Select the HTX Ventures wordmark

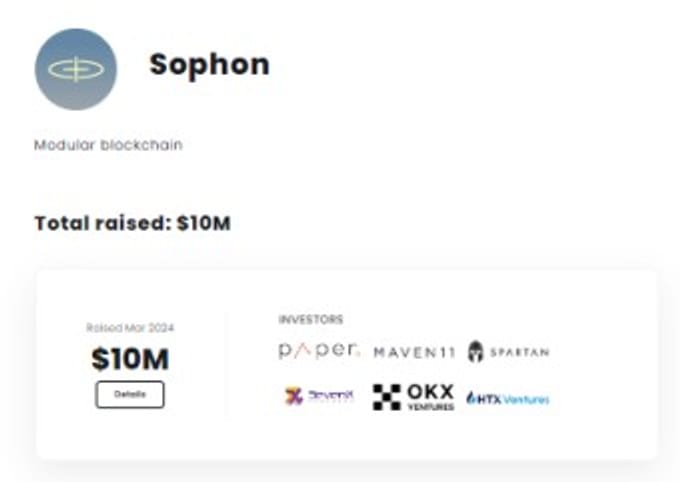pos(513,398)
